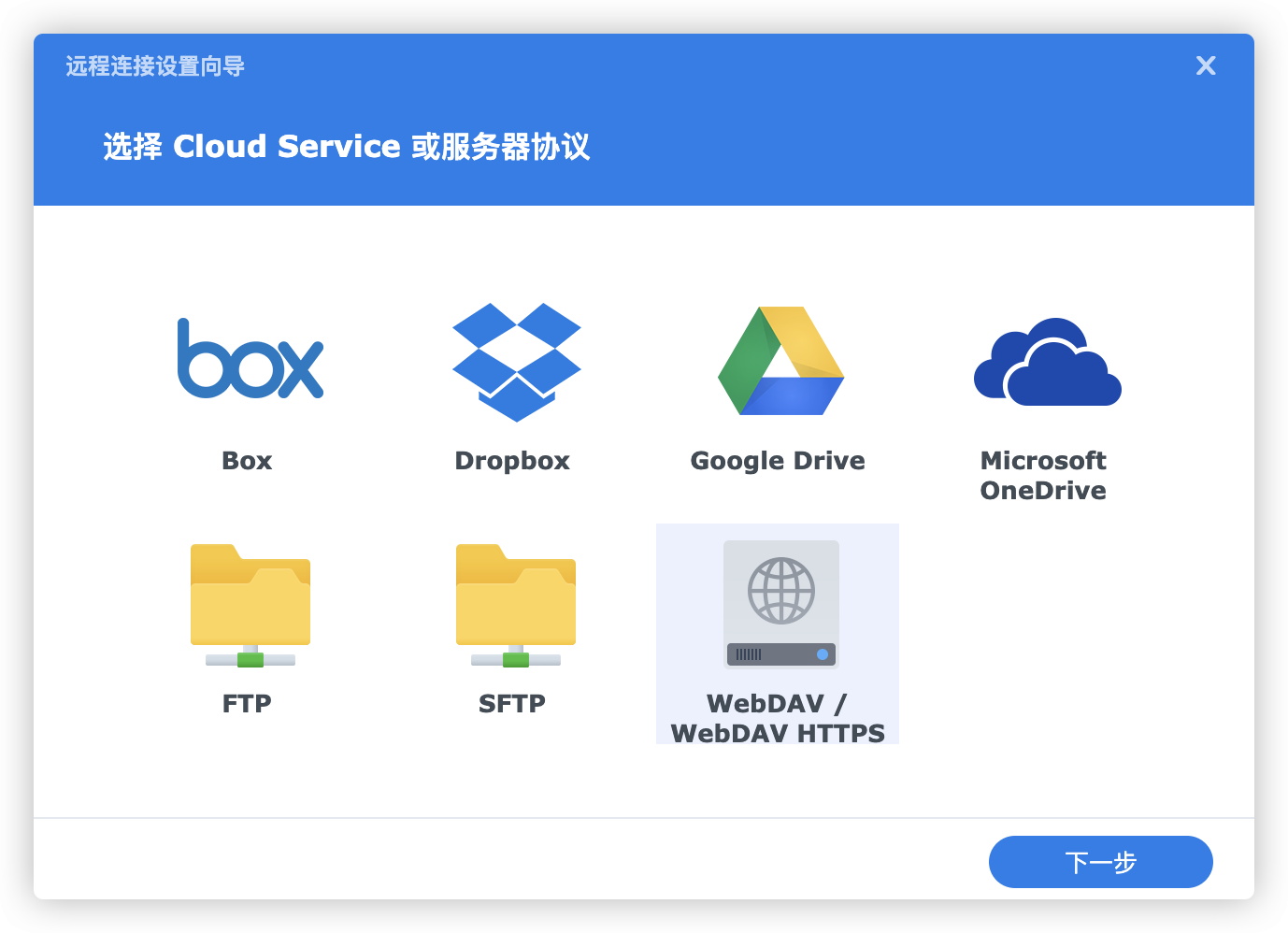1288x933 pixels.
Task: Click the 选择 Cloud Service 或服务器协议 heading
Action: pos(346,147)
